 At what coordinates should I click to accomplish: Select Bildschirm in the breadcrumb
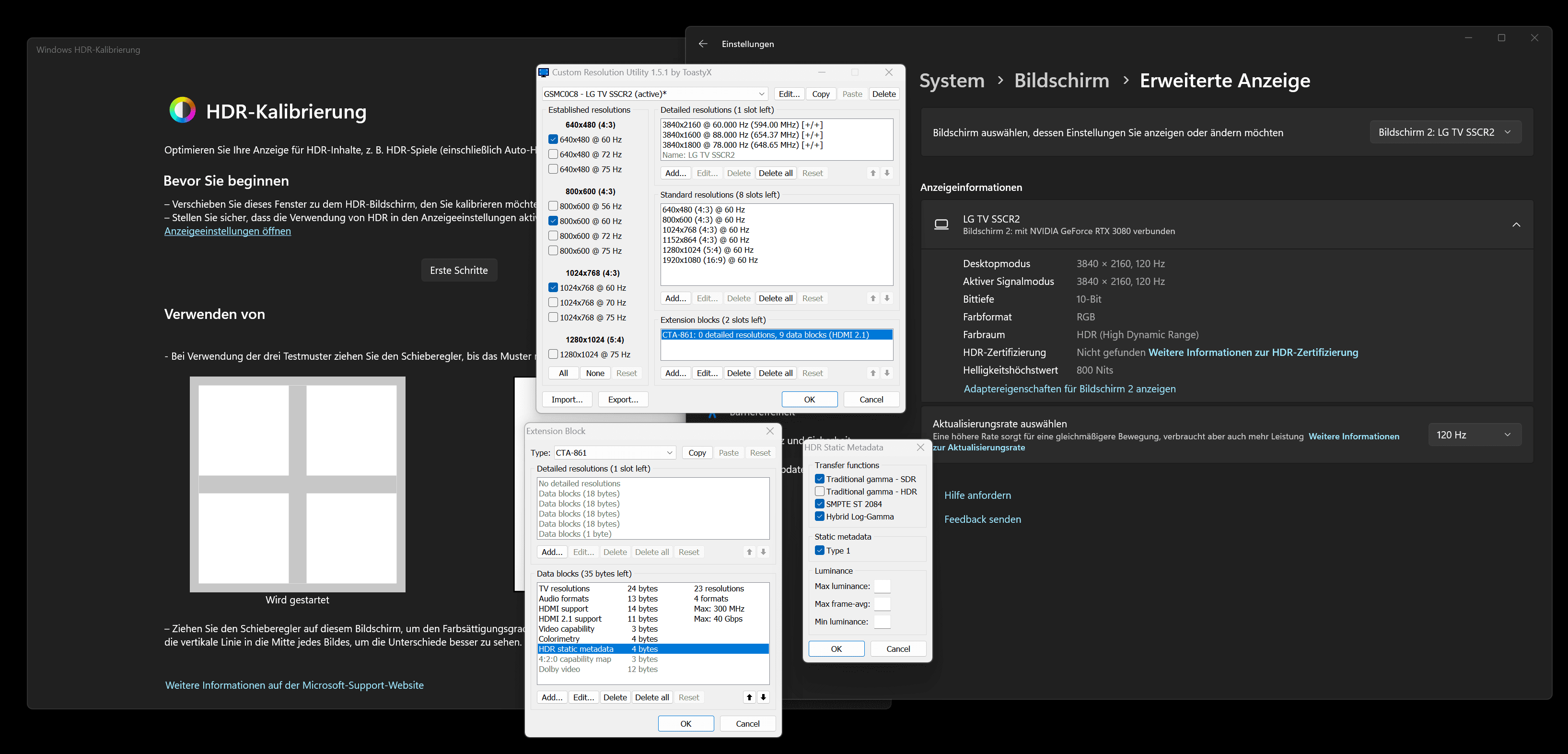1061,81
